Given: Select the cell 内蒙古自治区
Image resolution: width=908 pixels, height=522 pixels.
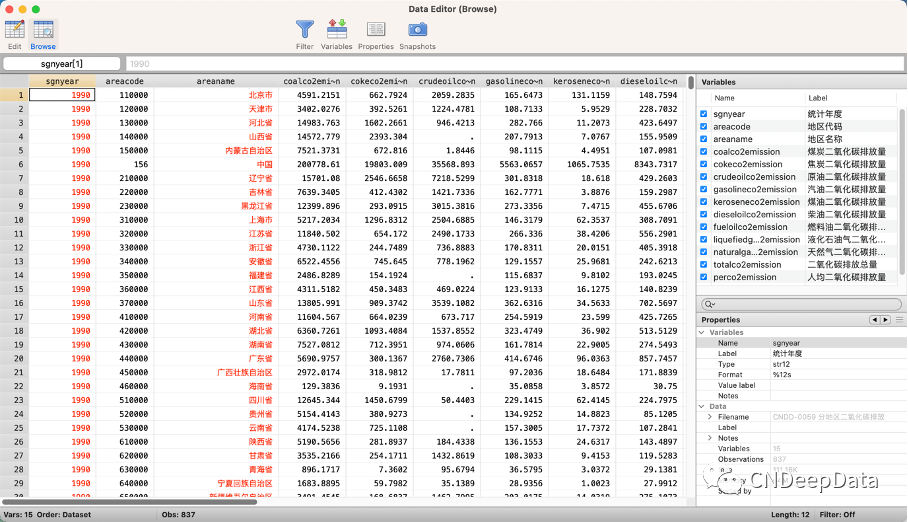Looking at the screenshot, I should [x=216, y=151].
